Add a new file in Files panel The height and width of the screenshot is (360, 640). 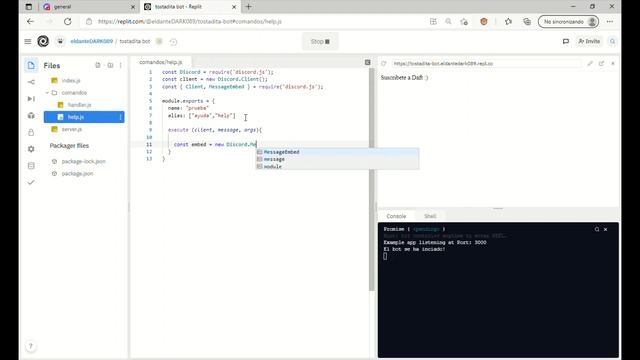pos(98,65)
